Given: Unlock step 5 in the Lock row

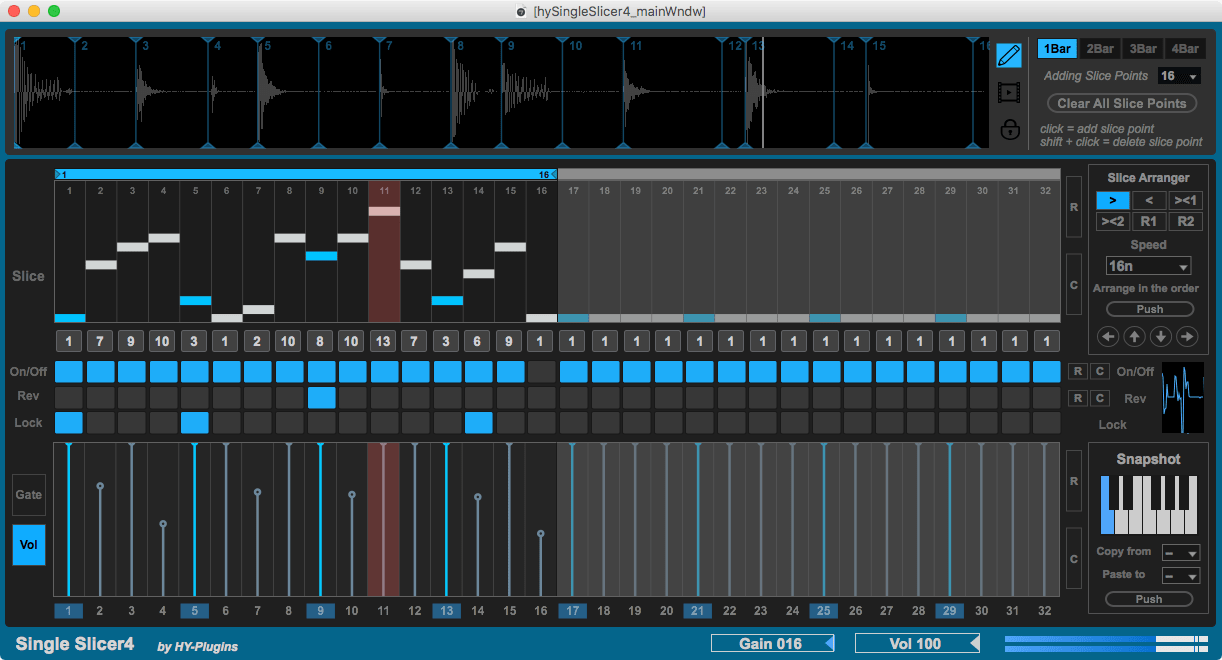Looking at the screenshot, I should click(195, 422).
